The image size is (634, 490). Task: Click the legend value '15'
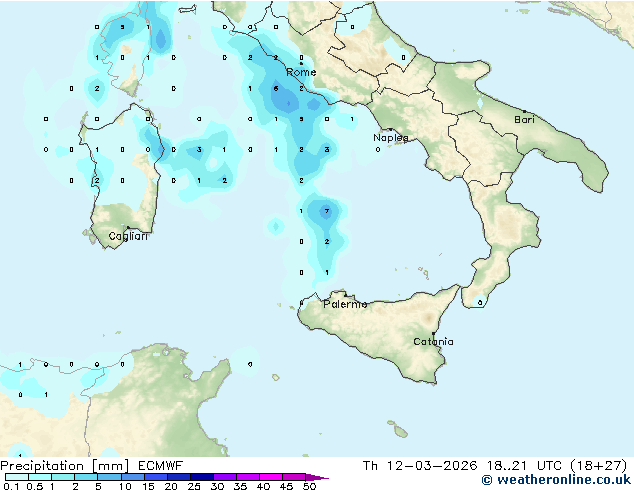[x=148, y=486]
